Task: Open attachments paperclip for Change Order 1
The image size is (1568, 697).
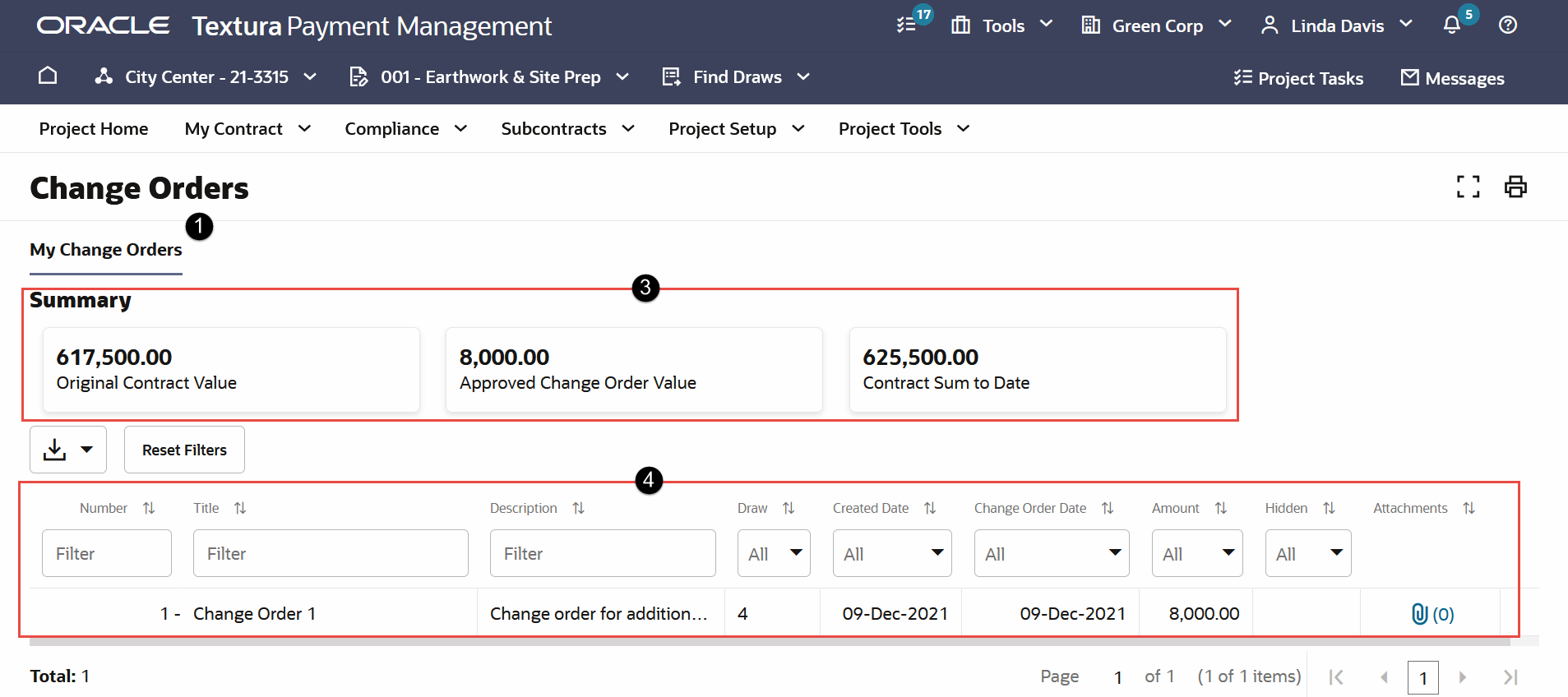Action: [1432, 614]
